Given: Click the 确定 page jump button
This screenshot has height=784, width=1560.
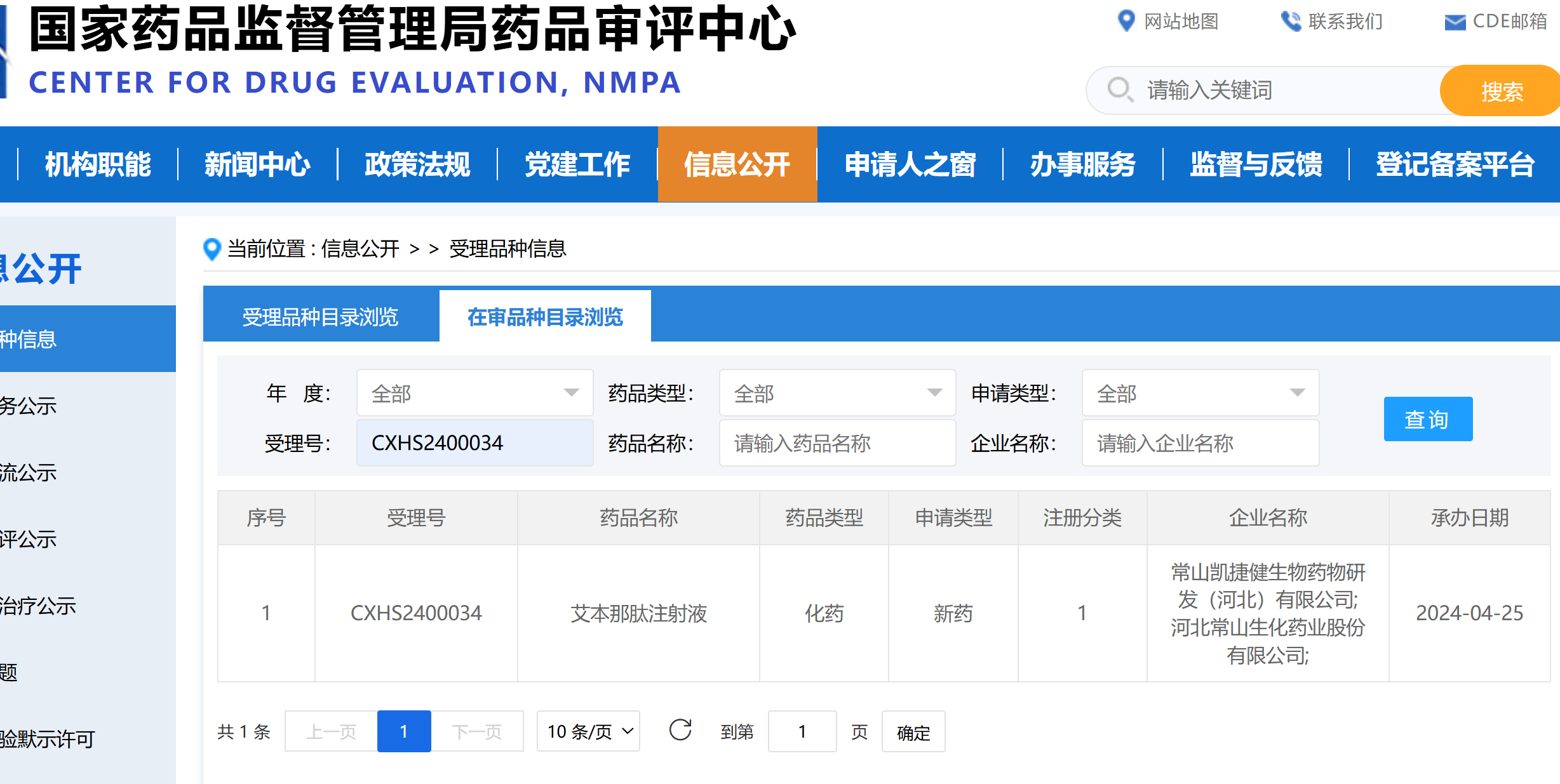Looking at the screenshot, I should (913, 732).
